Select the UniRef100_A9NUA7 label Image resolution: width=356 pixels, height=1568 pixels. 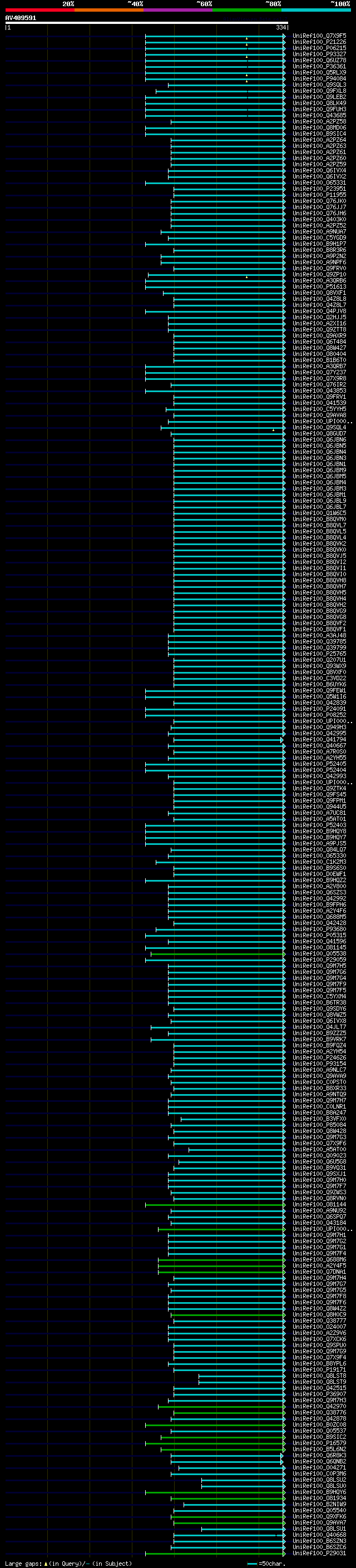pos(319,232)
